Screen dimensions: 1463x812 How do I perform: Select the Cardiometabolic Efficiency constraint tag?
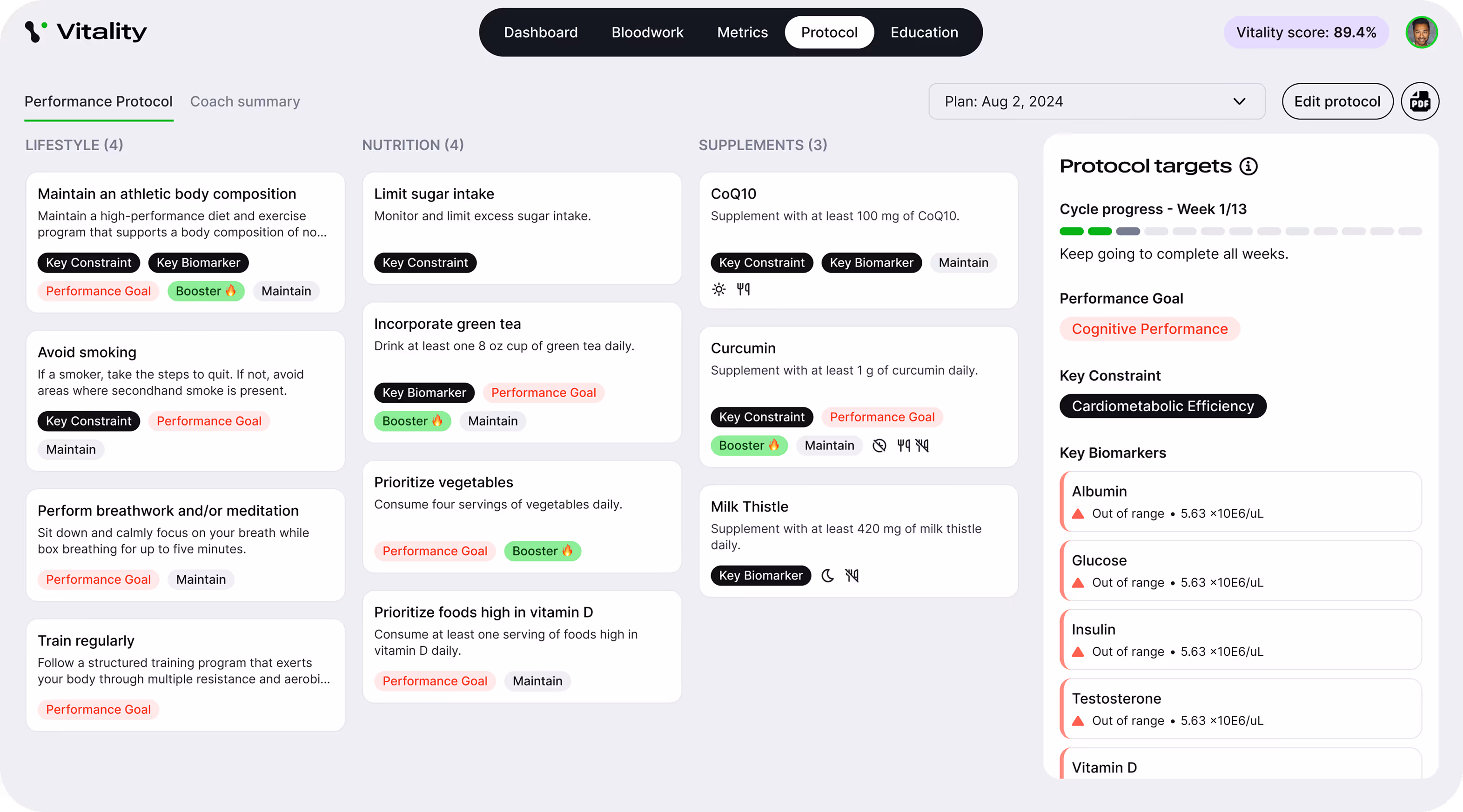tap(1162, 406)
